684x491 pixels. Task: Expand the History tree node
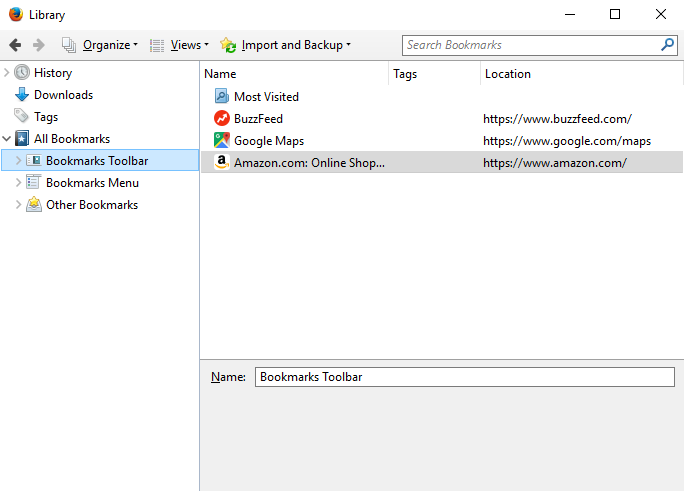coord(7,73)
